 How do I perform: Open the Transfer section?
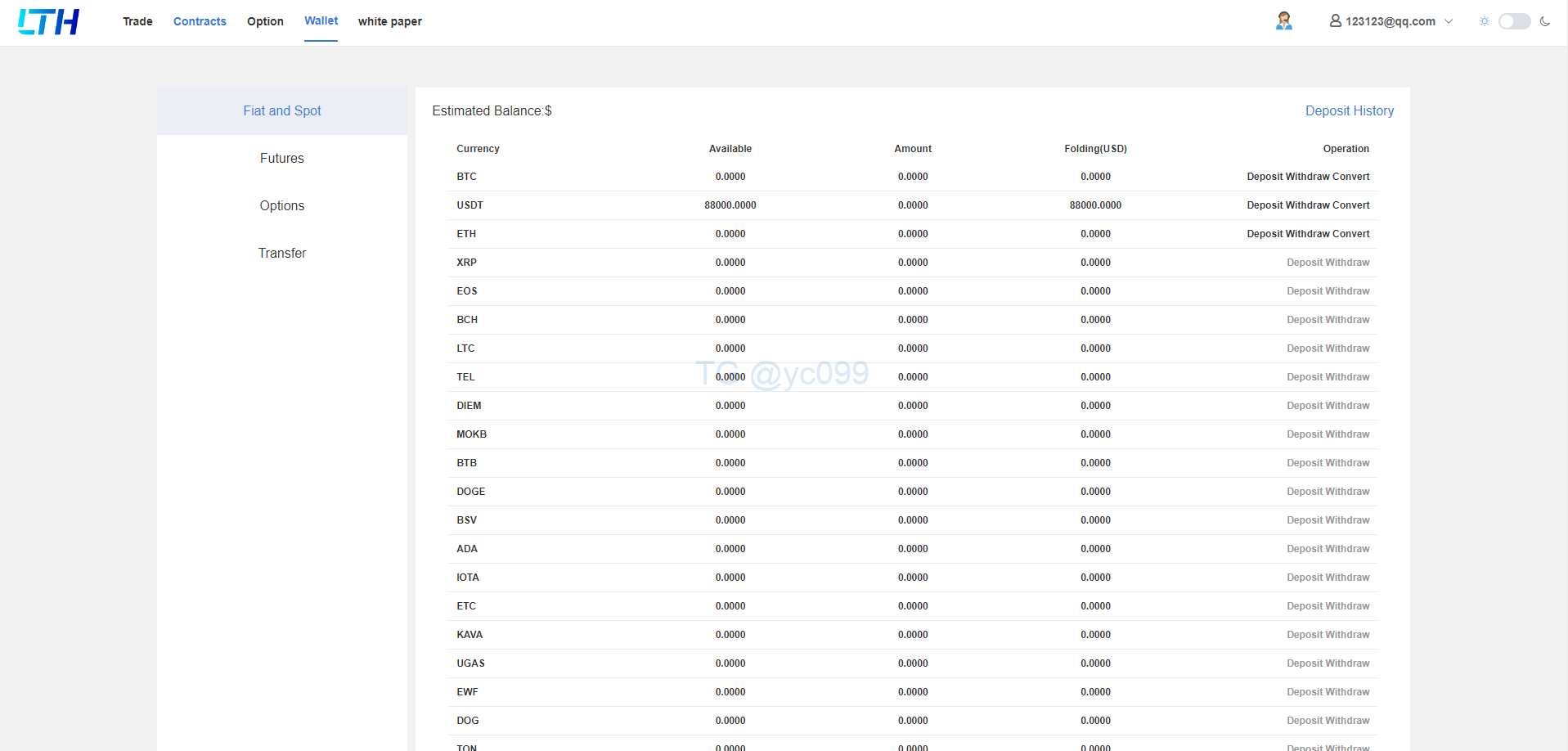(x=281, y=254)
